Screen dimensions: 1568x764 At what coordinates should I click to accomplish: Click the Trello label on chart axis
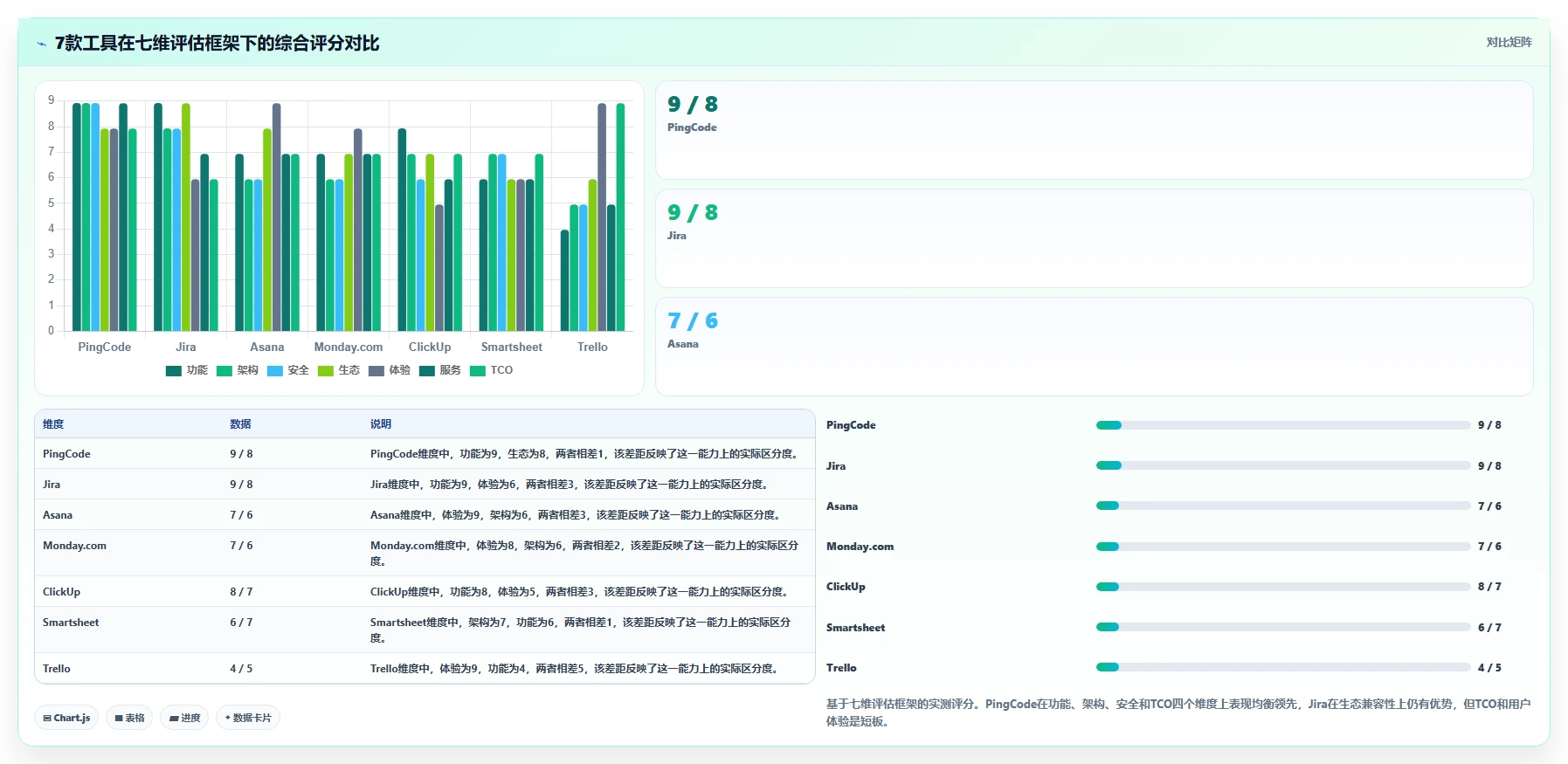coord(592,347)
